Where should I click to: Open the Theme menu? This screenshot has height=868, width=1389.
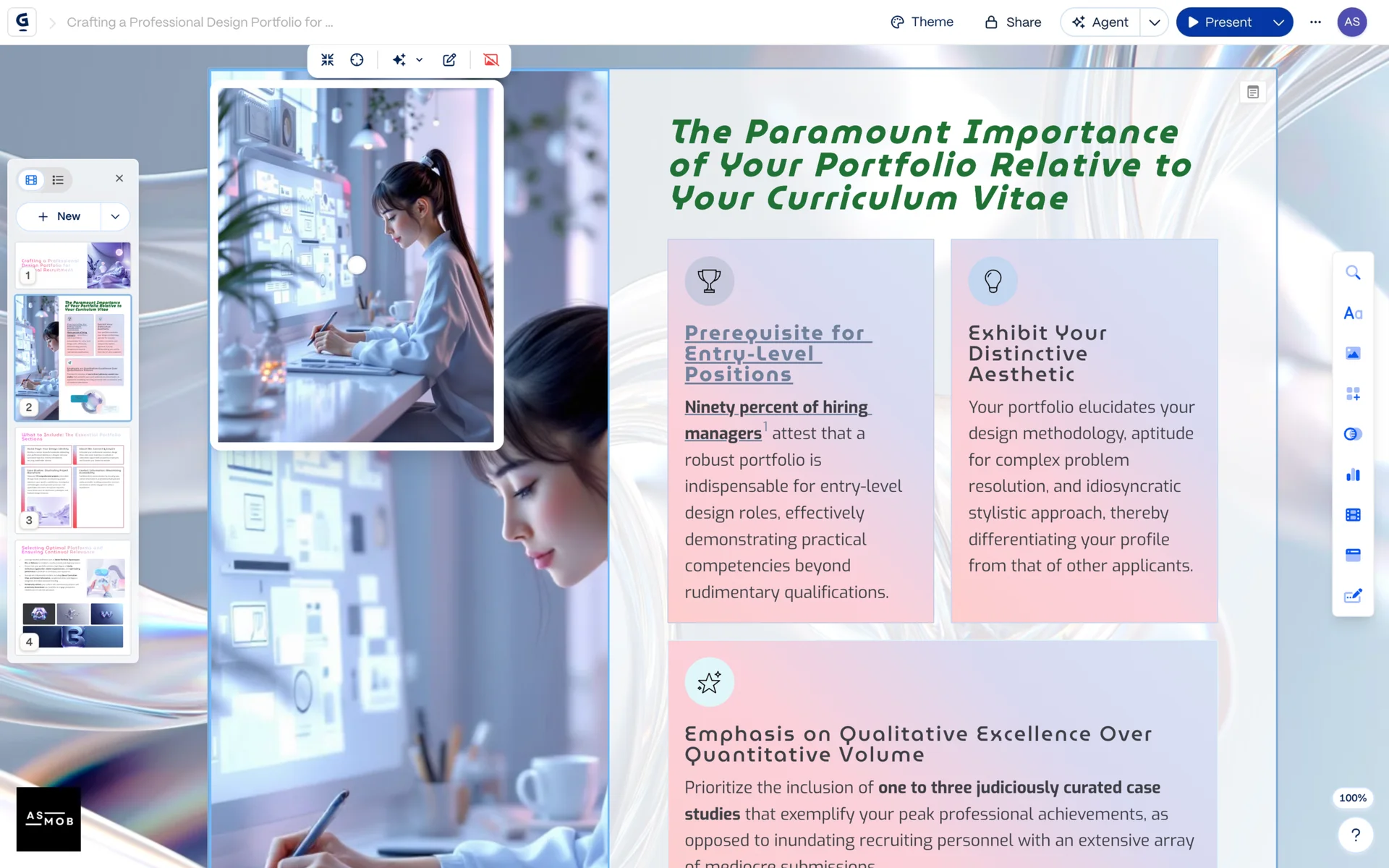pos(922,22)
